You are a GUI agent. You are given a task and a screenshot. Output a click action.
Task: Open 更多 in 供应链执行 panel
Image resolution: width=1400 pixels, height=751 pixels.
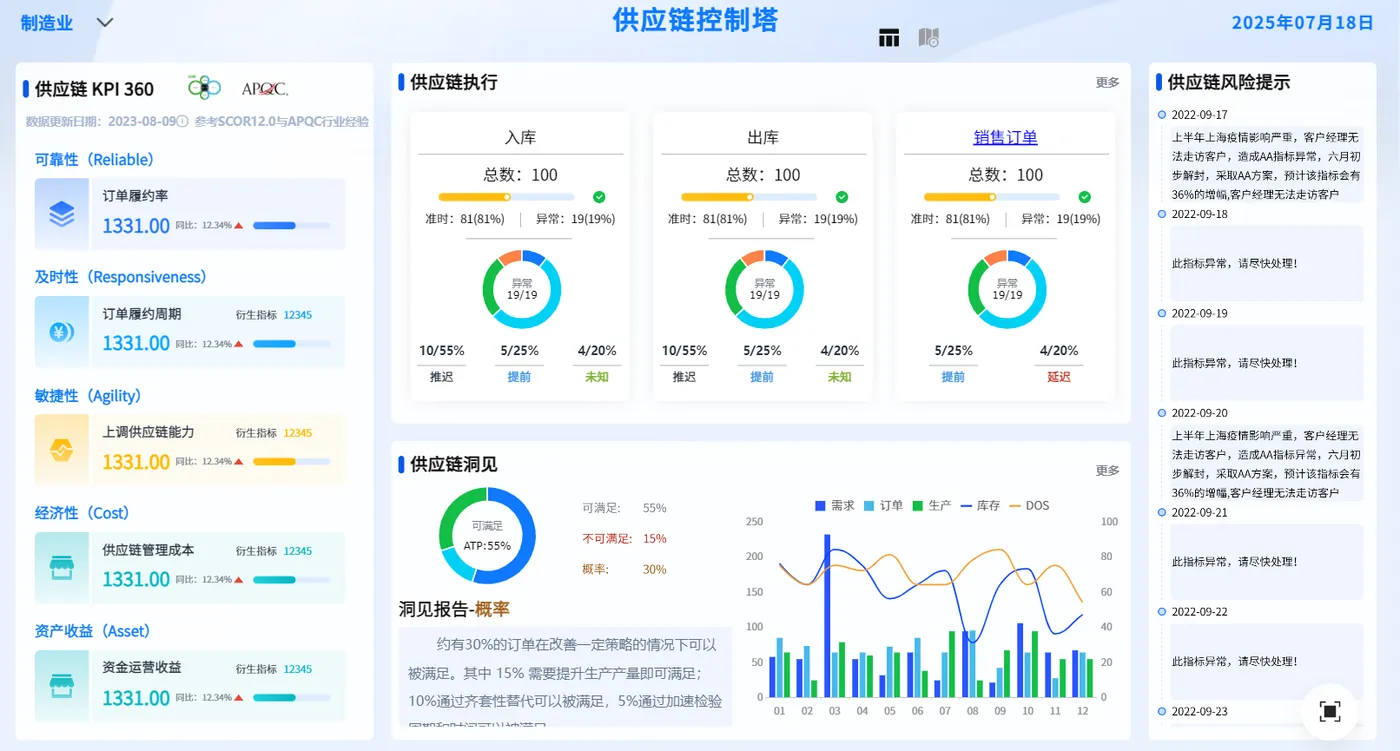point(1107,83)
